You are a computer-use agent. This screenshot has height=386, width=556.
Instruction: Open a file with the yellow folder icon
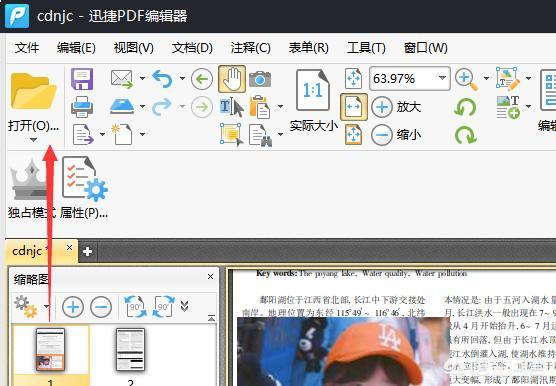click(x=33, y=91)
